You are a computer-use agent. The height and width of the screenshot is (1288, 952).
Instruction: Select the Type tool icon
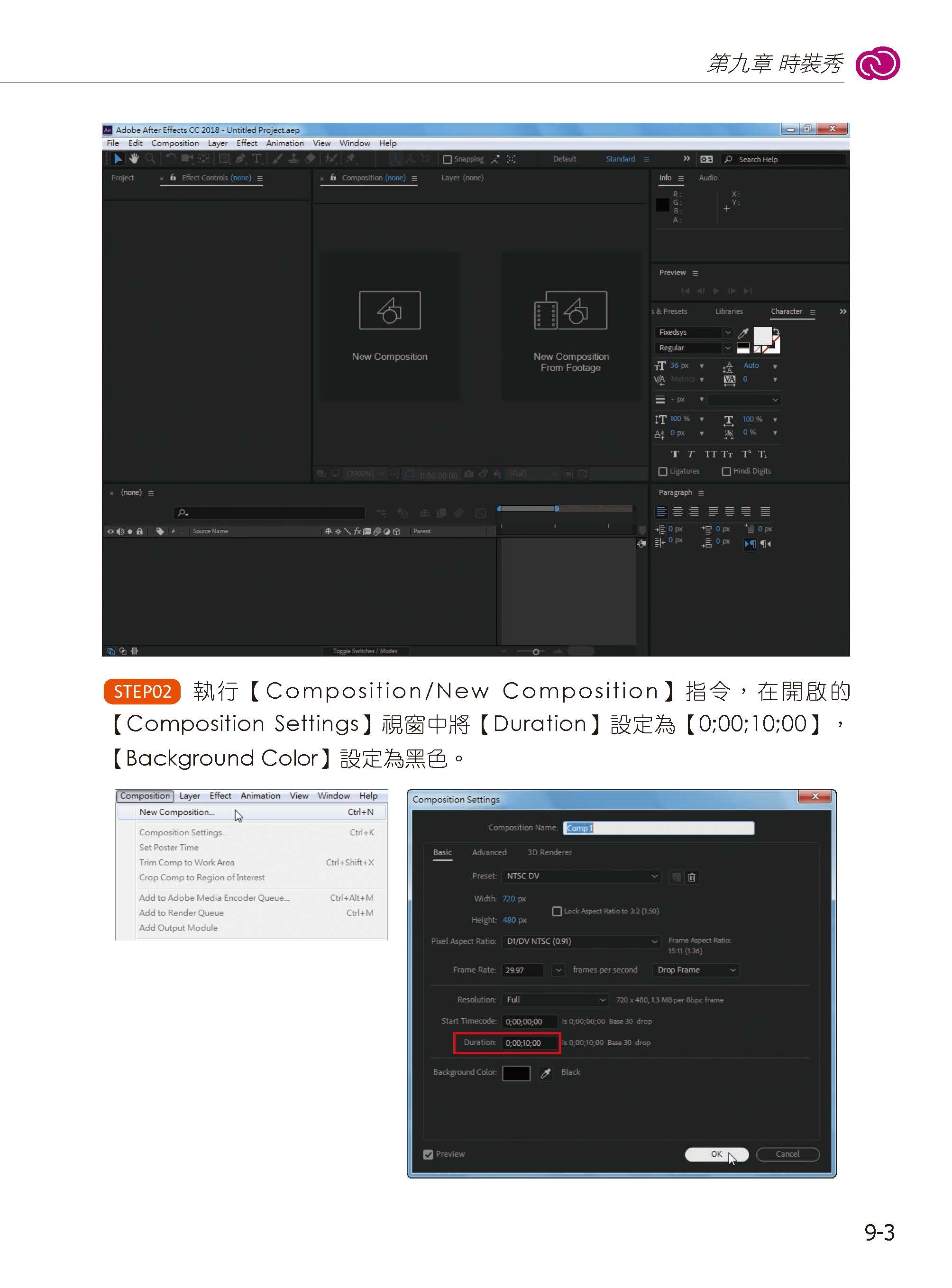point(256,158)
